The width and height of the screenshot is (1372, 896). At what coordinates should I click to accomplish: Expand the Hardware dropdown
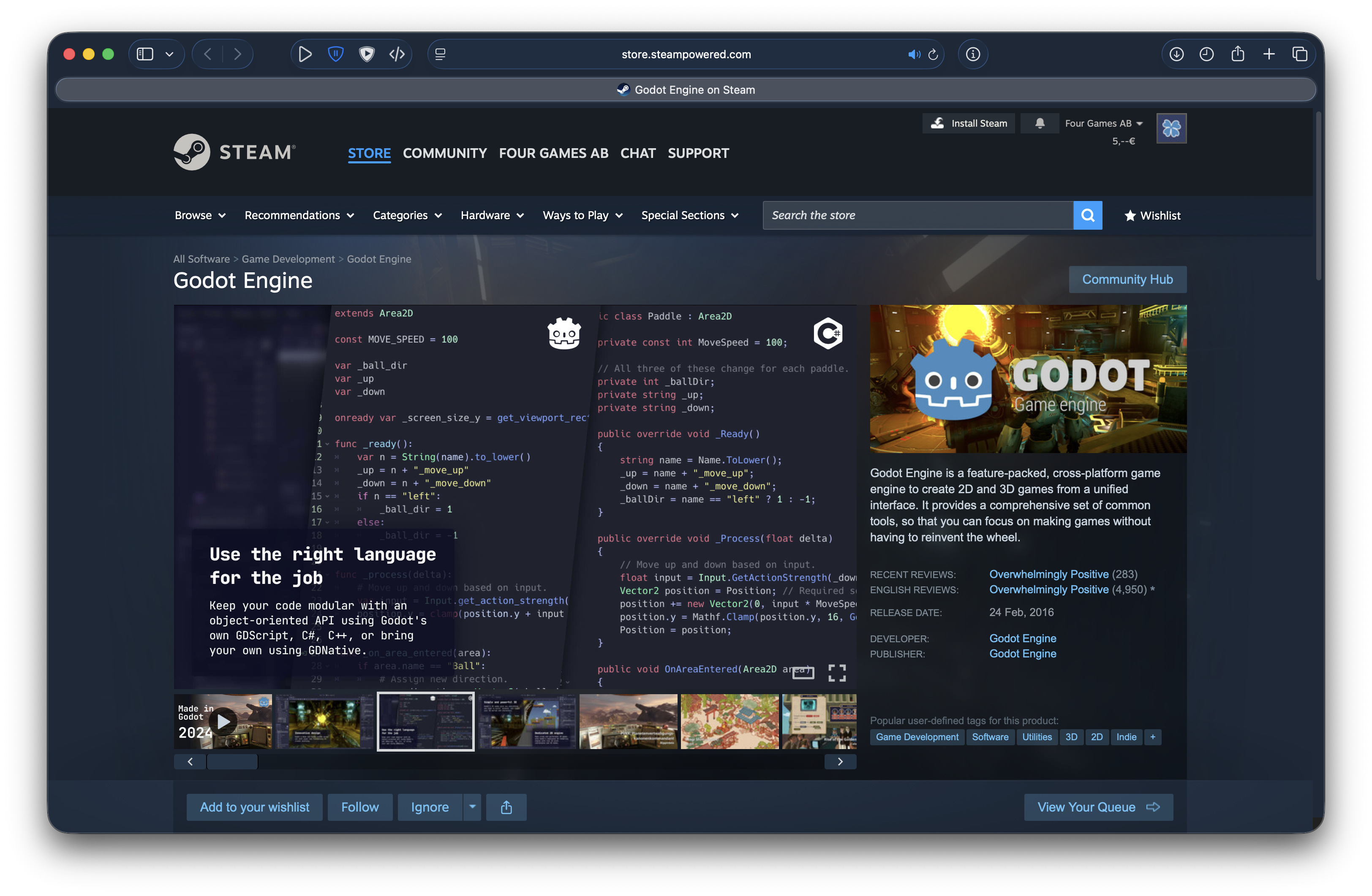pyautogui.click(x=492, y=215)
